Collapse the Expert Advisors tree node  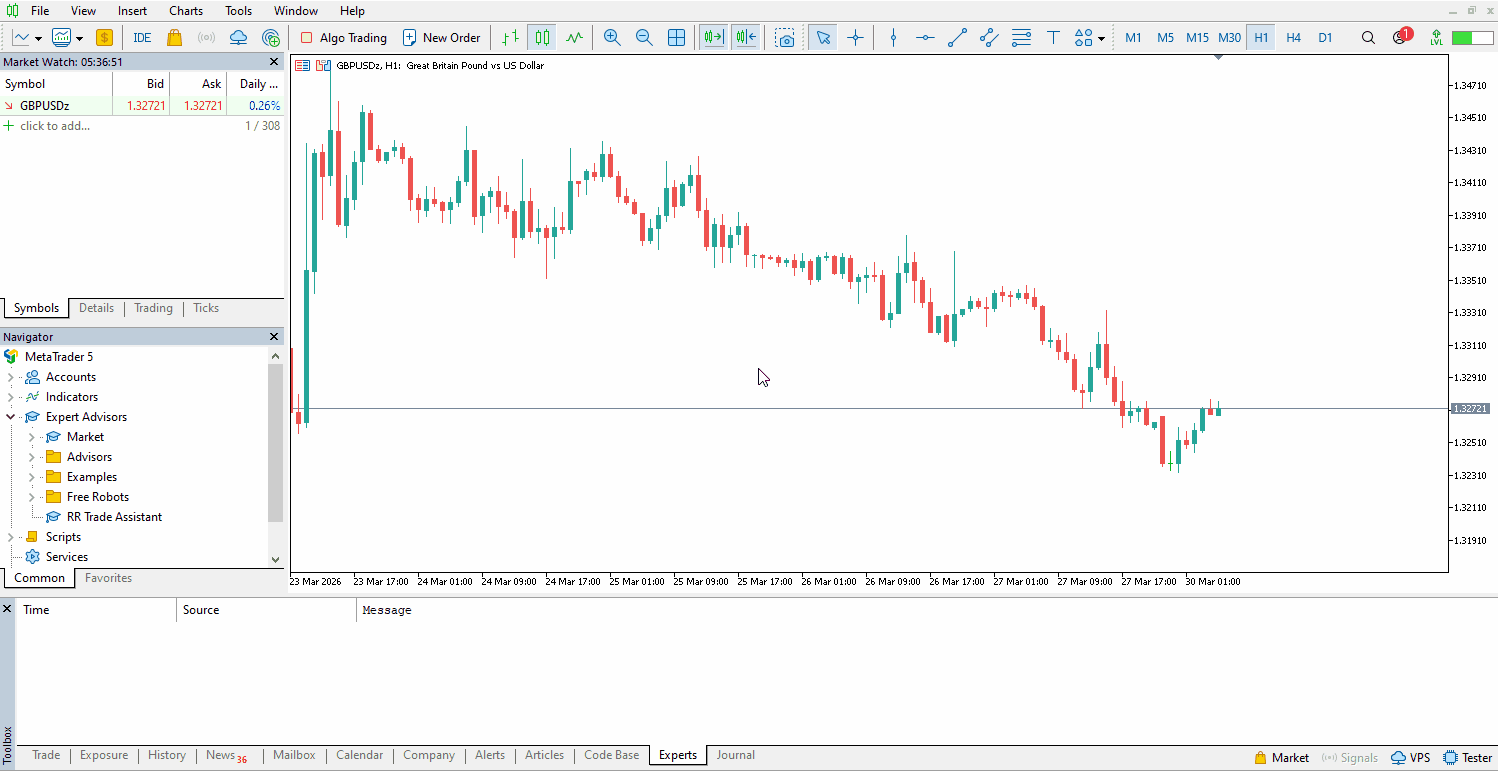click(11, 417)
